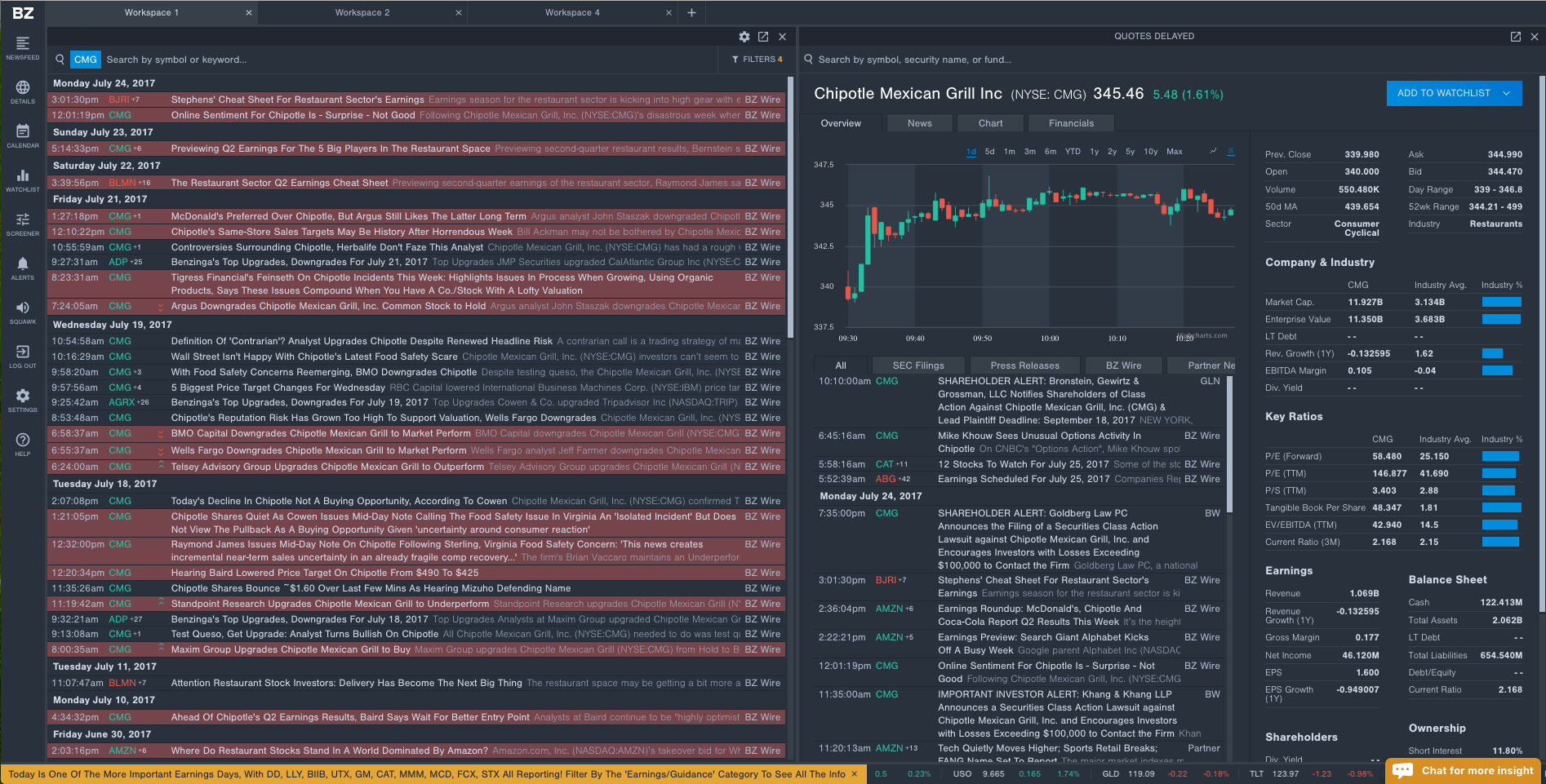
Task: Click the Log Out sidebar icon
Action: pyautogui.click(x=23, y=356)
